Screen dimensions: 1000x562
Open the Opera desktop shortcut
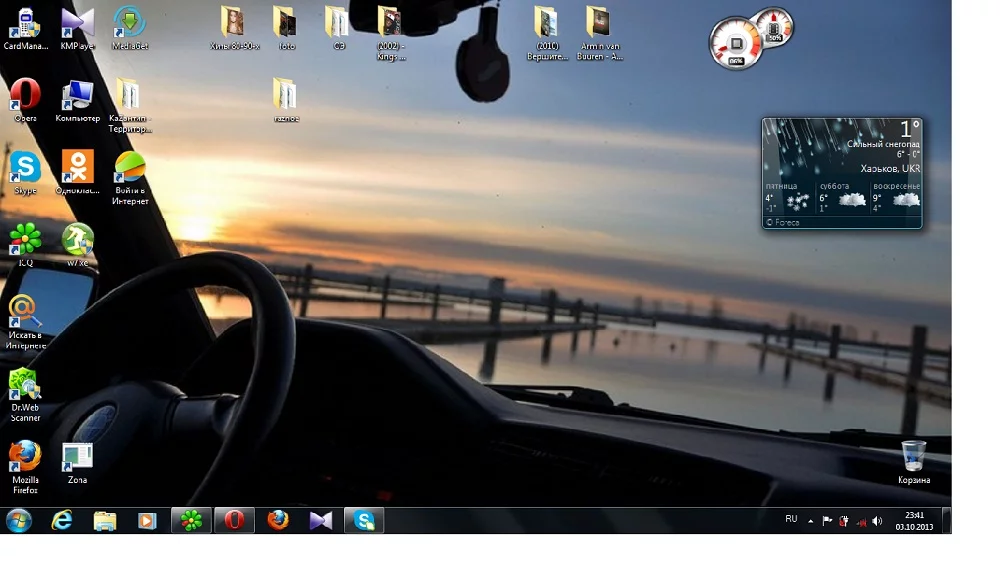(x=25, y=96)
